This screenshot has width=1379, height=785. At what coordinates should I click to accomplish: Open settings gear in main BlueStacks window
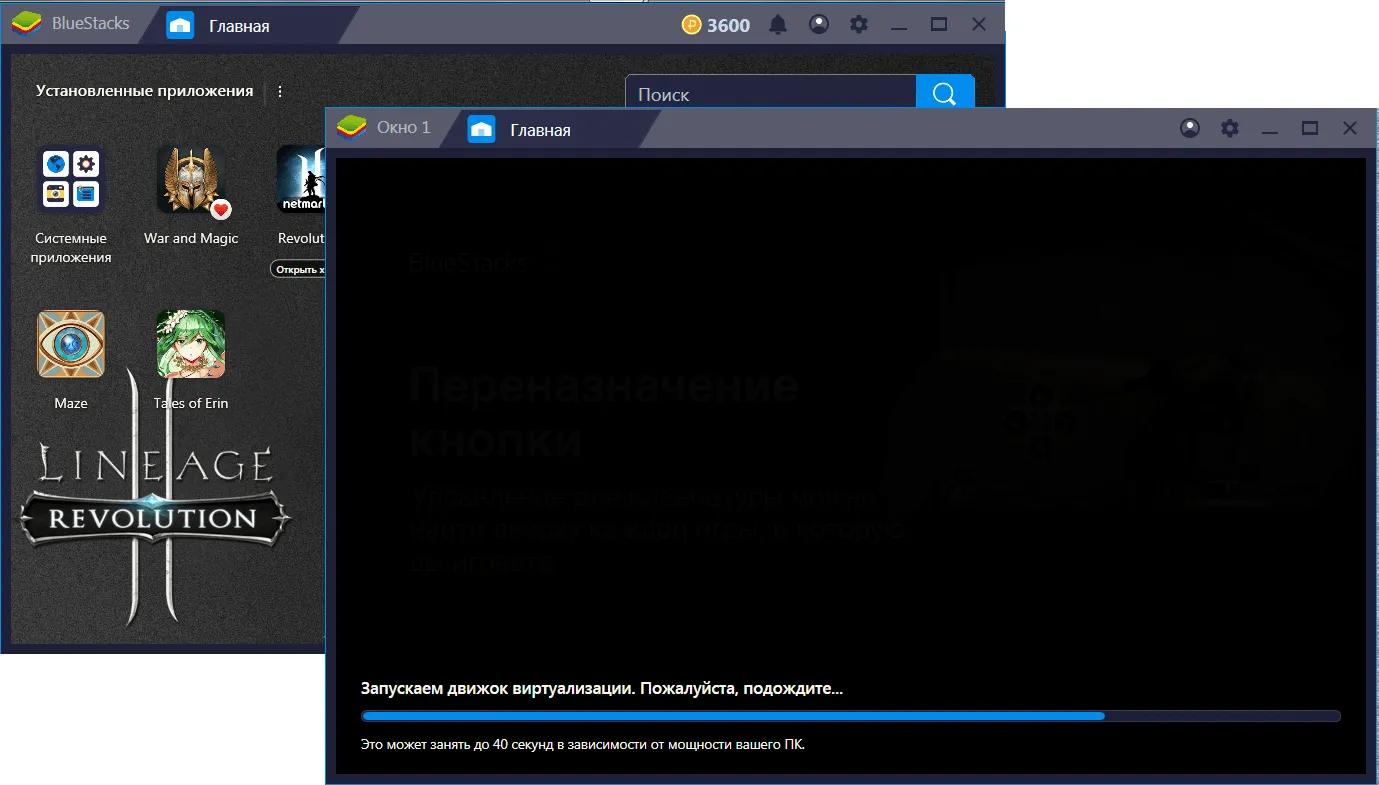(x=859, y=25)
